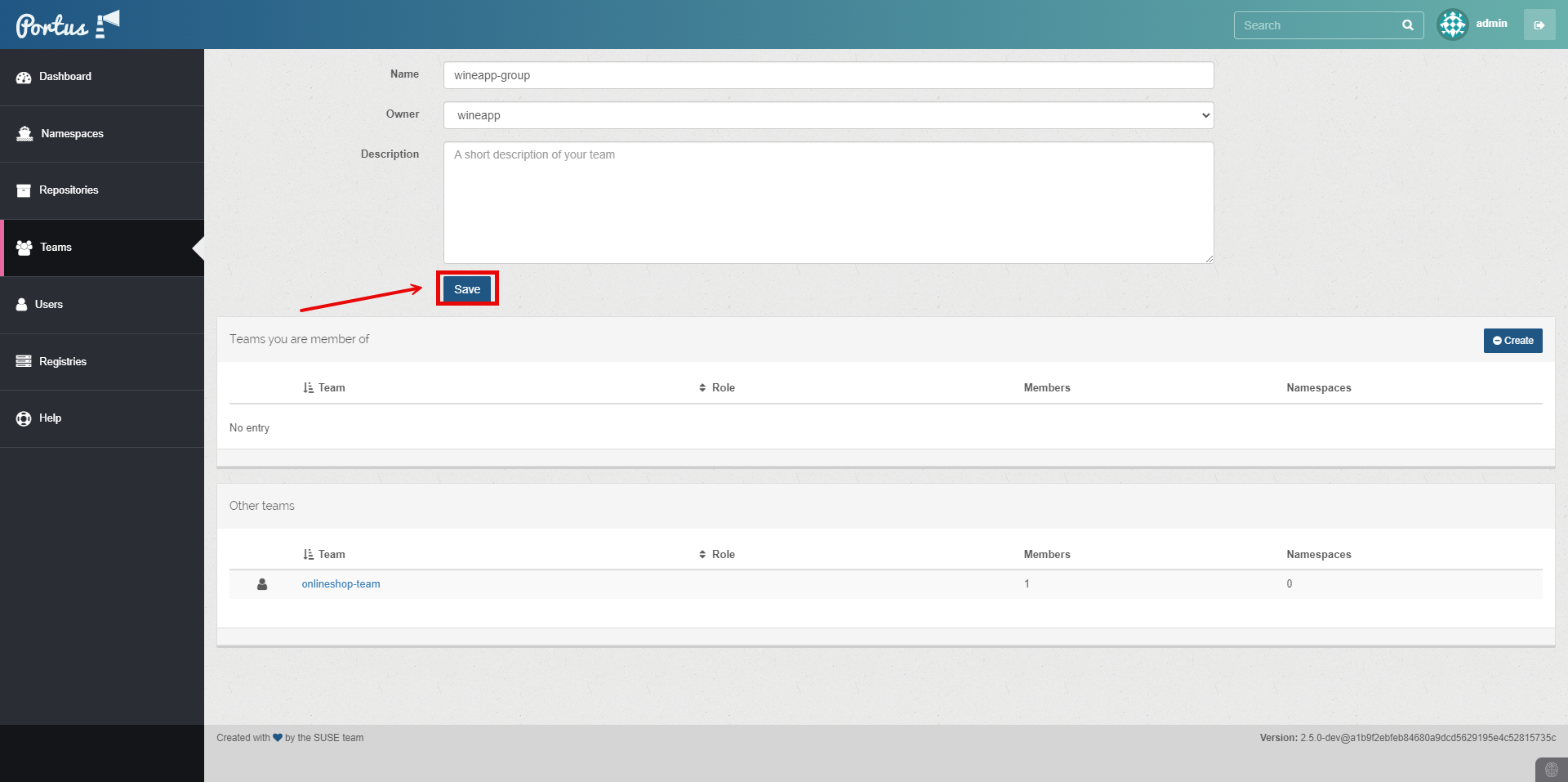
Task: Focus the team Name input field
Action: [828, 75]
